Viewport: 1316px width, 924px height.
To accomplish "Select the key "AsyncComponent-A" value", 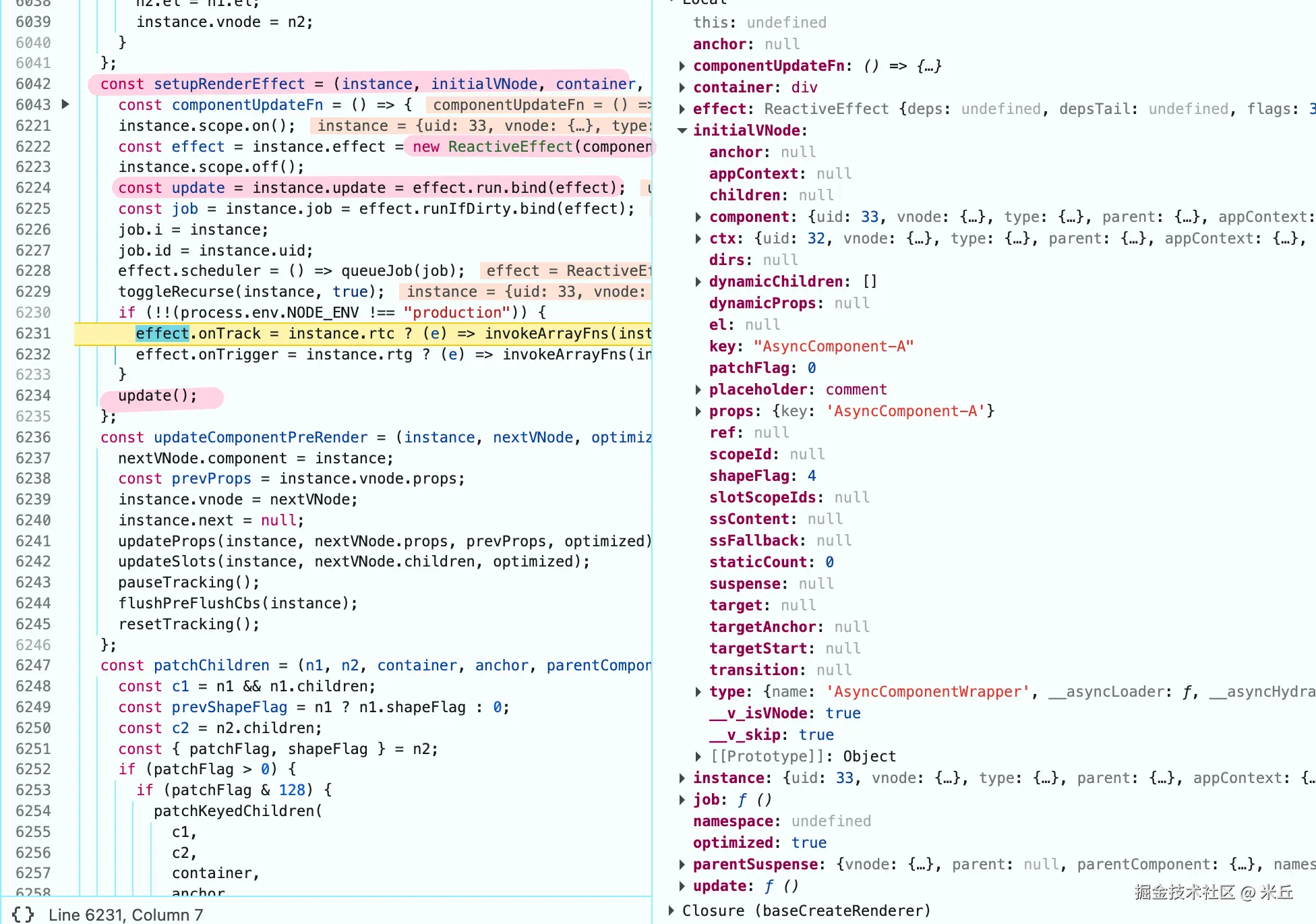I will pyautogui.click(x=833, y=347).
